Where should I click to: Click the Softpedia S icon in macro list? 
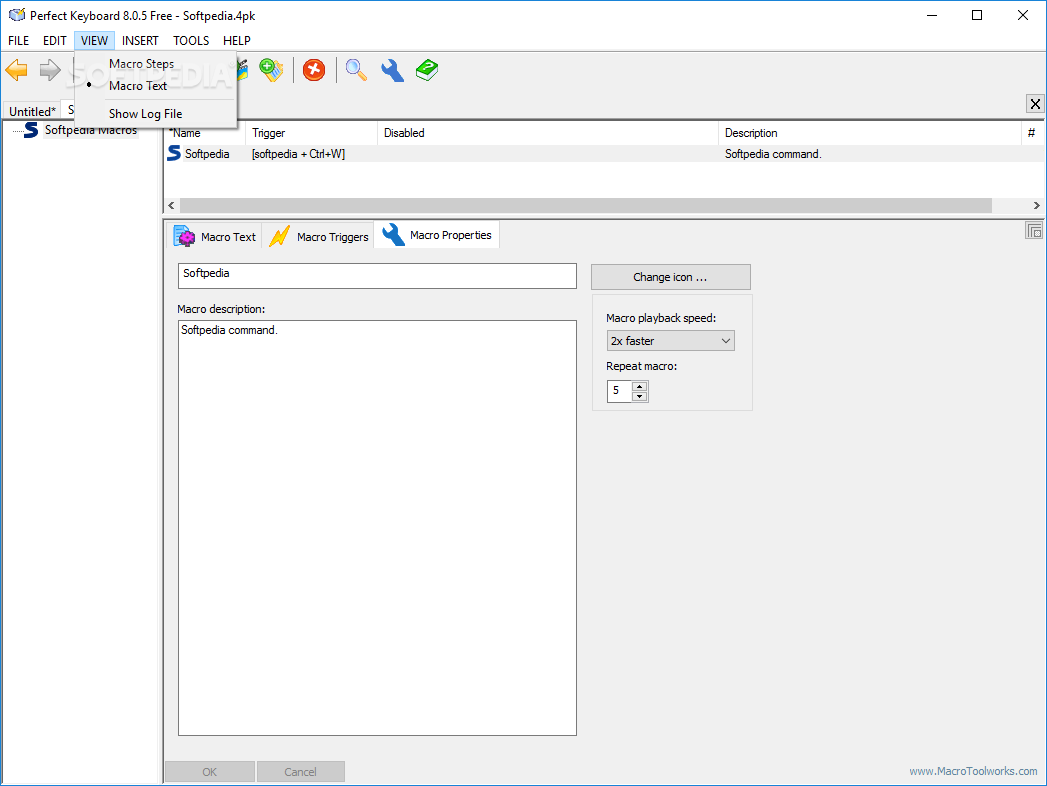click(x=174, y=154)
